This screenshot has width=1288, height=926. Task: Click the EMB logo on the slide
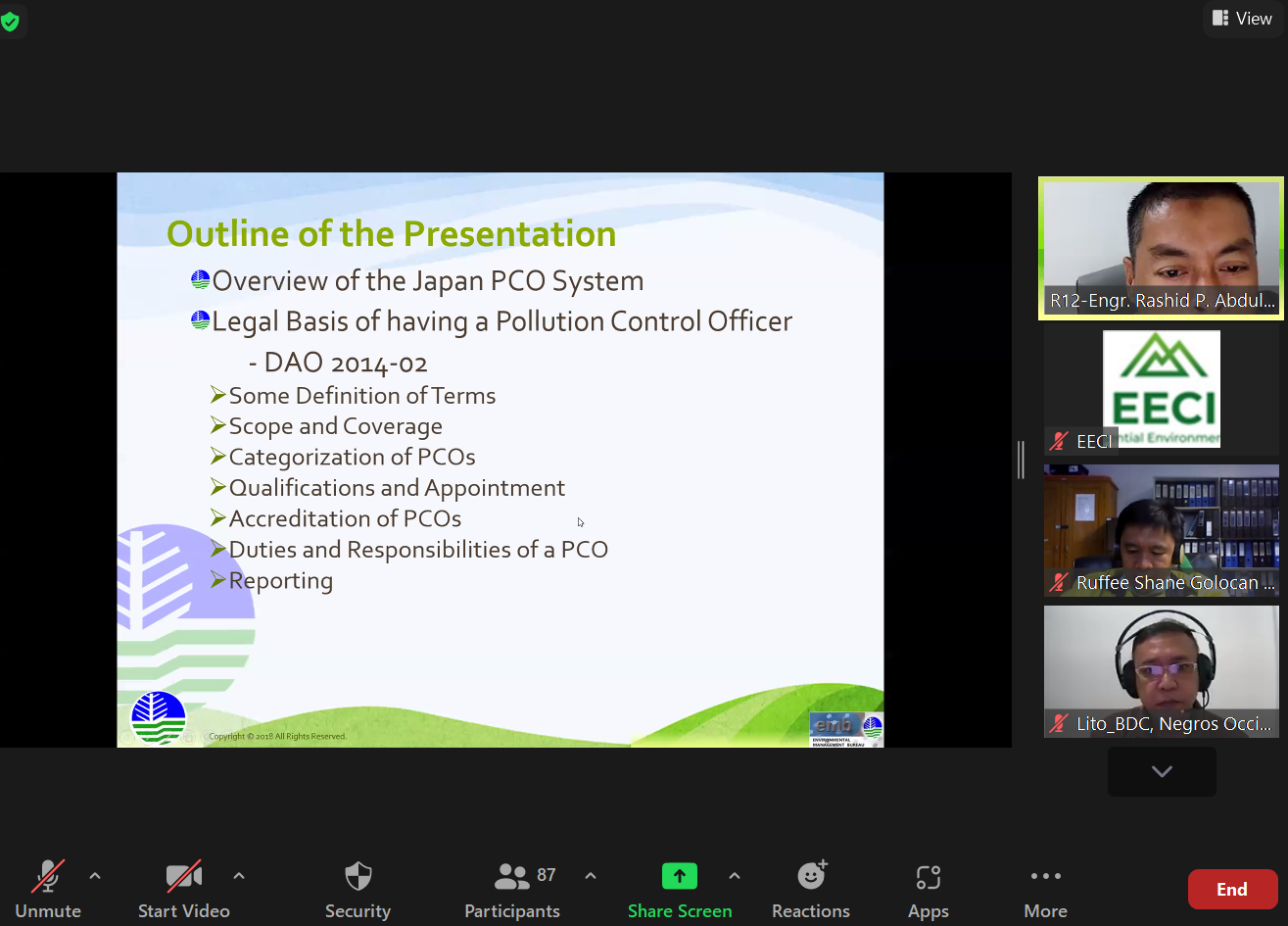point(846,729)
